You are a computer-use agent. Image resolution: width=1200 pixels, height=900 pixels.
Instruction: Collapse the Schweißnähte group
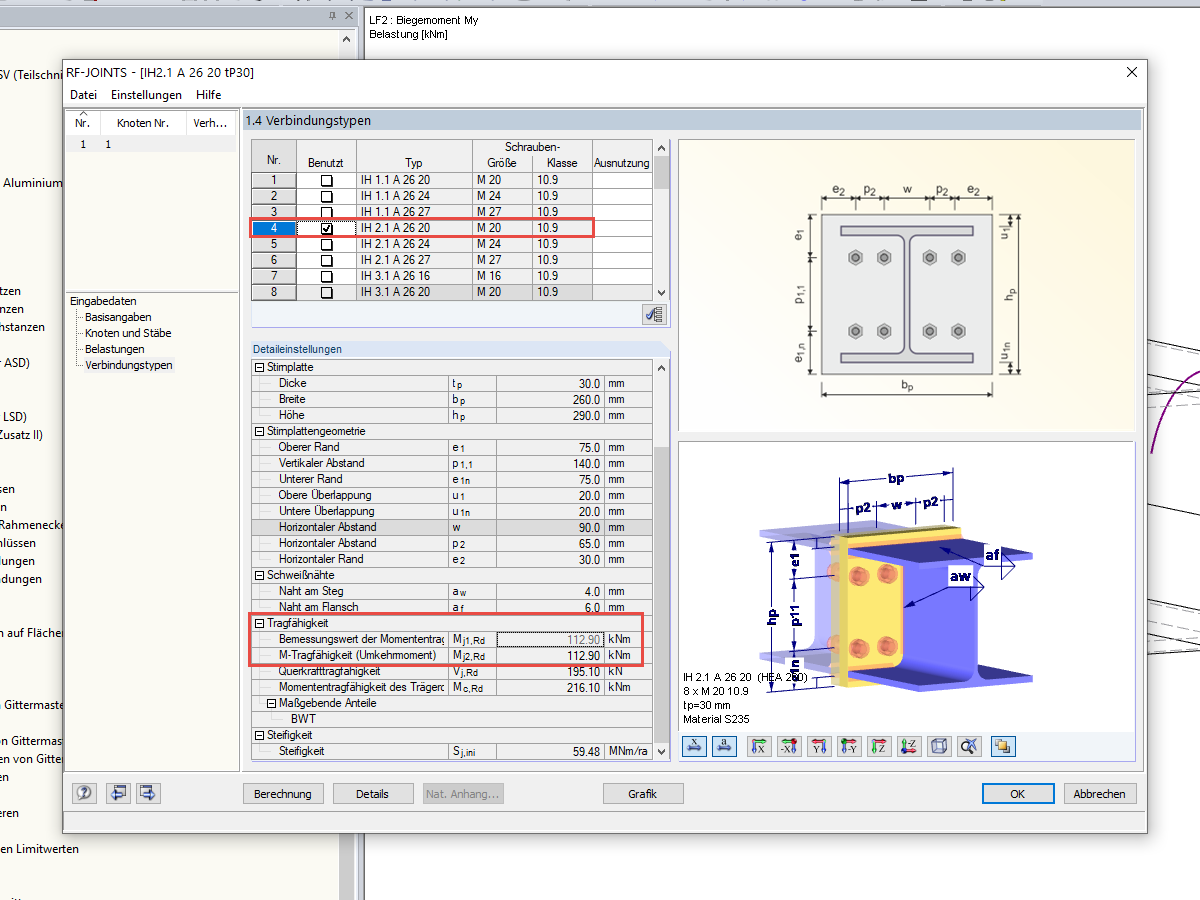[x=260, y=575]
